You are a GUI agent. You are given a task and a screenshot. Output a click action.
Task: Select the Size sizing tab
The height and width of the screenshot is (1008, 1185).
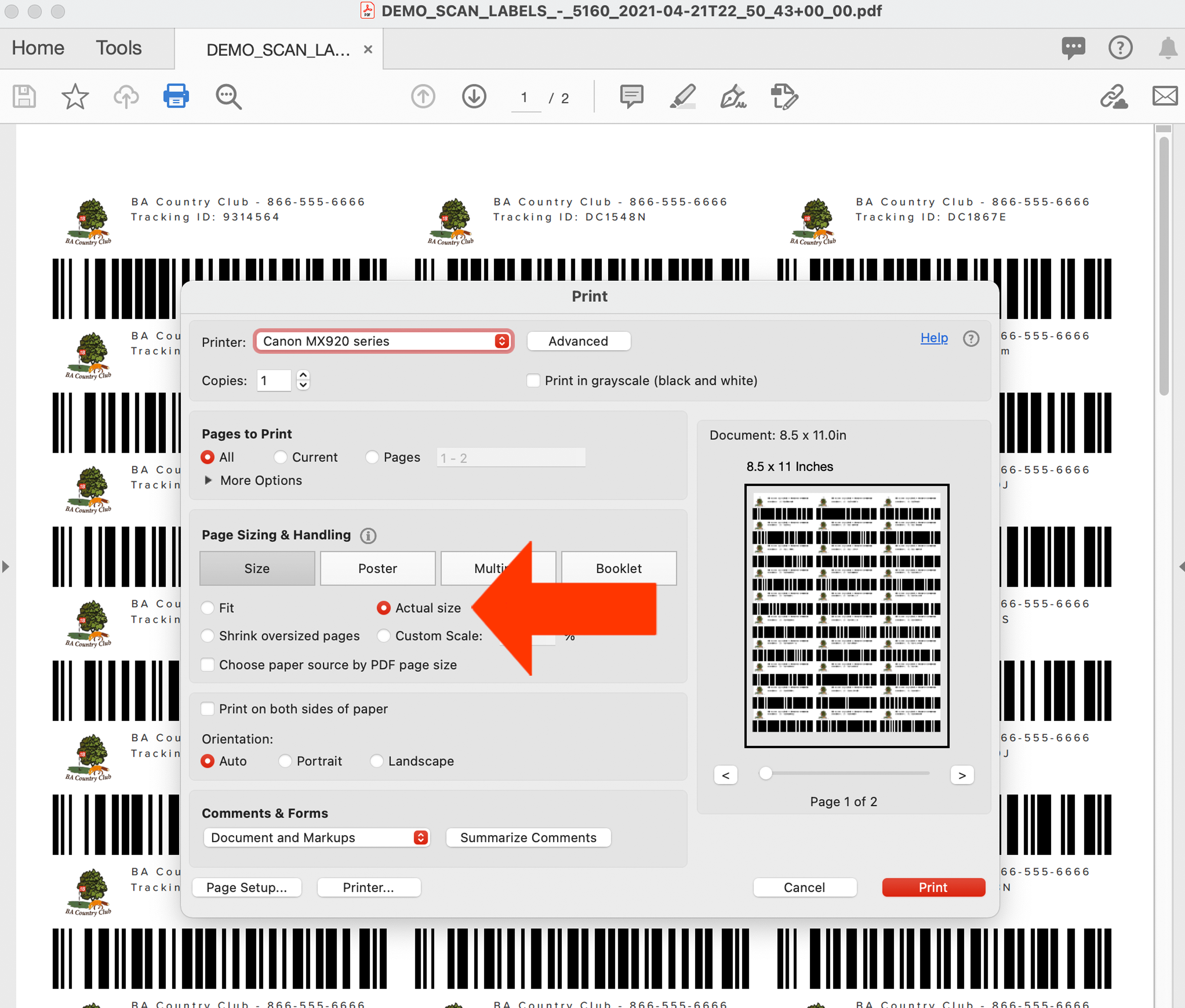[257, 569]
